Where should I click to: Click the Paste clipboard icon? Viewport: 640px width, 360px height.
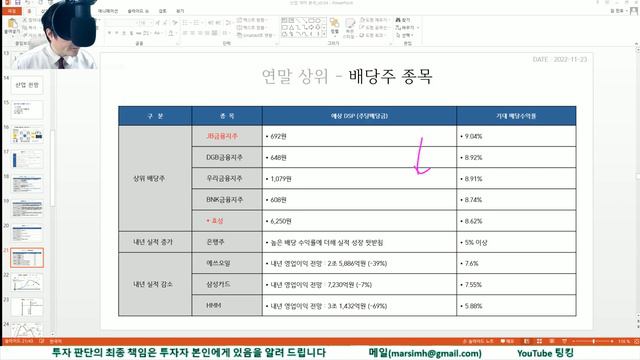point(12,24)
